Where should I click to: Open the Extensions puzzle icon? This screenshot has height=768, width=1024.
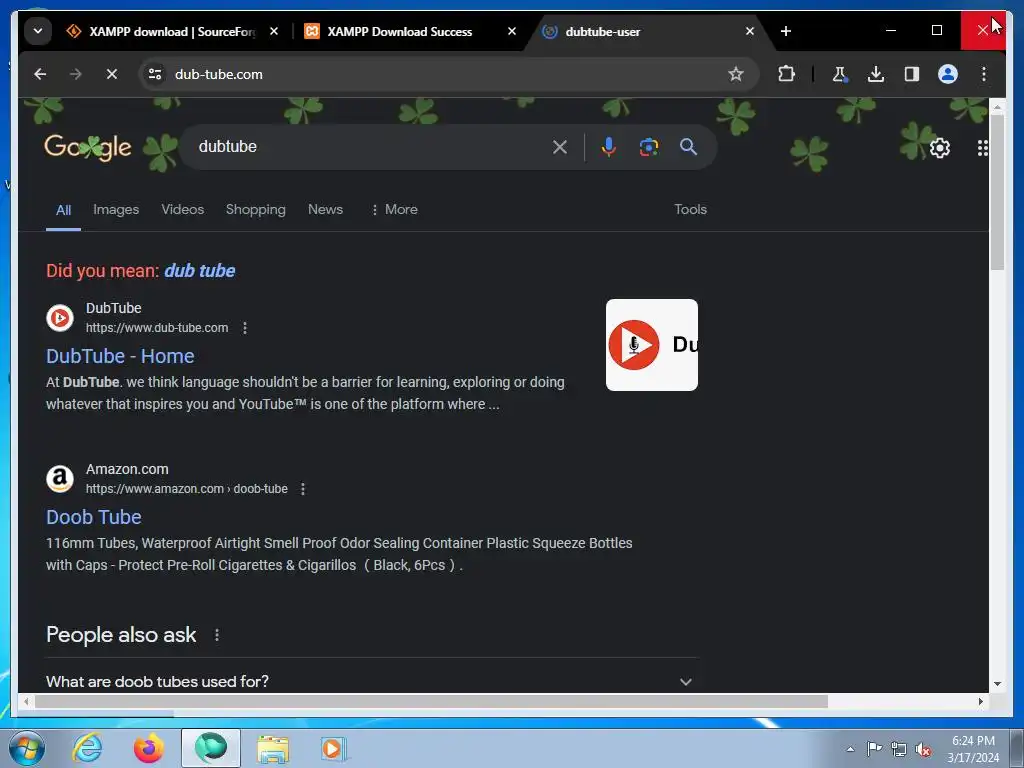(x=786, y=74)
